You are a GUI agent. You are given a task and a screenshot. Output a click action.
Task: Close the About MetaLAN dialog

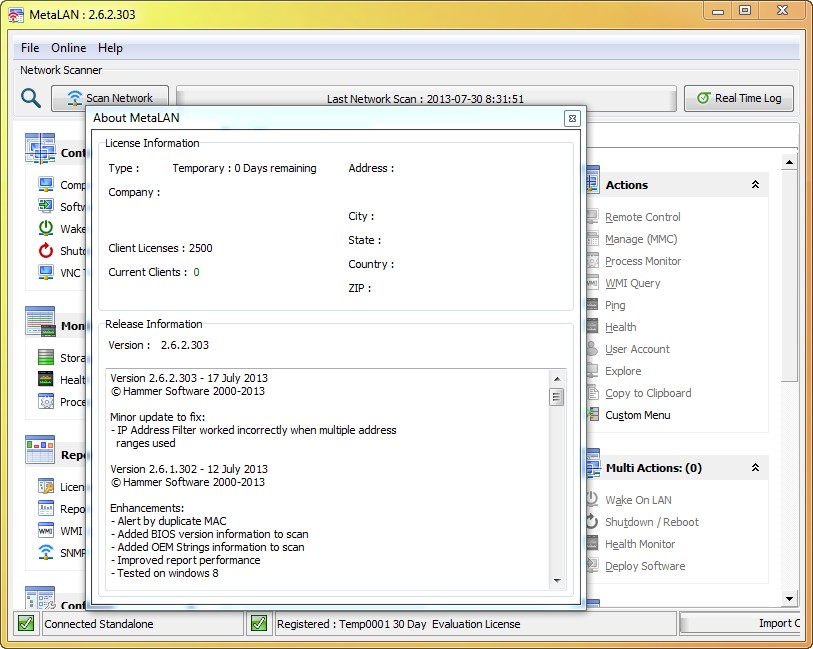point(572,118)
